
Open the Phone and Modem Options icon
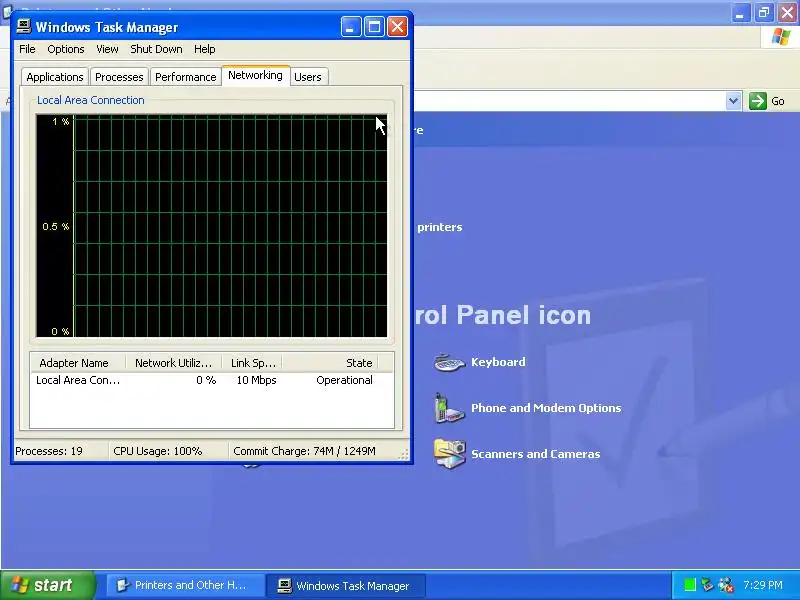tap(448, 408)
